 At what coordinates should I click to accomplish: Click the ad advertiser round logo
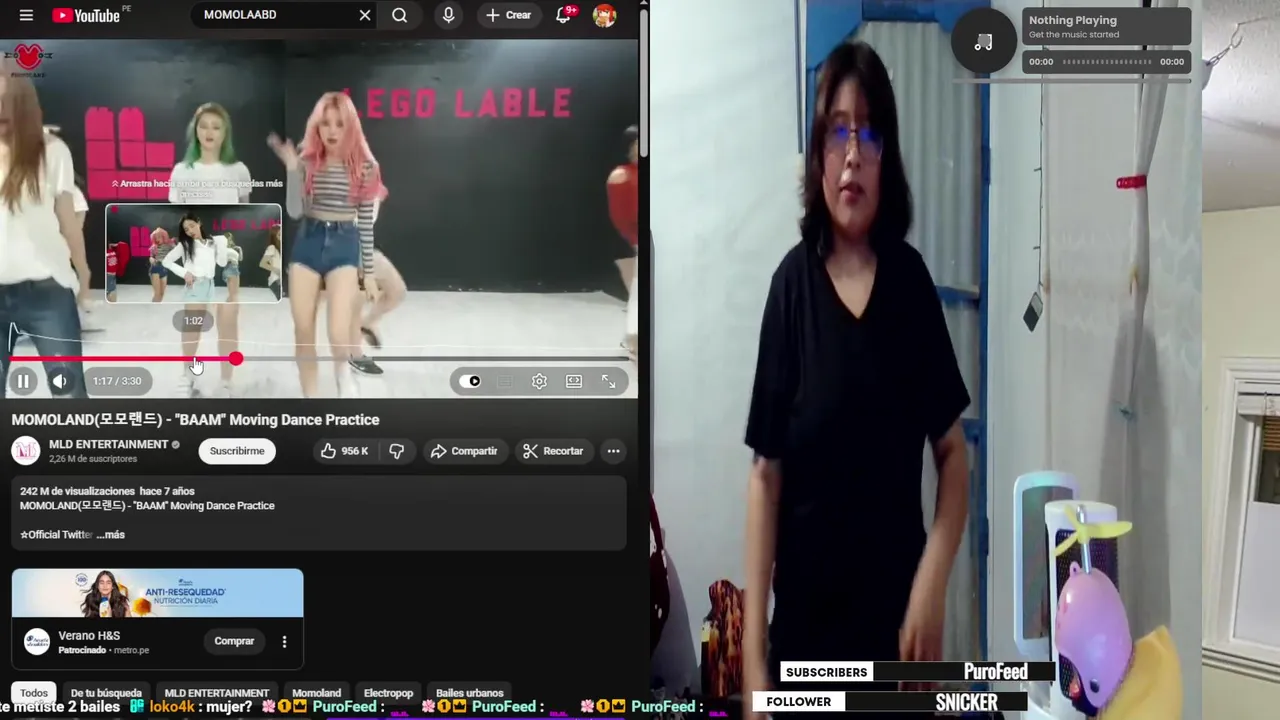[x=37, y=642]
